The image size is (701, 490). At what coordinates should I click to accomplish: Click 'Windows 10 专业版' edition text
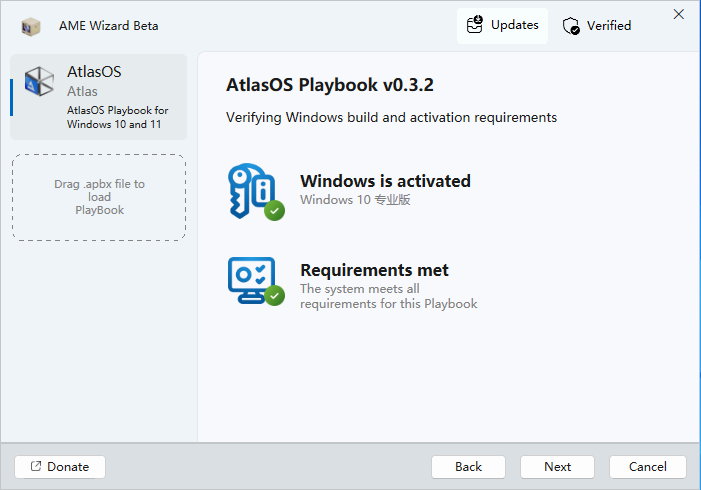pos(355,200)
